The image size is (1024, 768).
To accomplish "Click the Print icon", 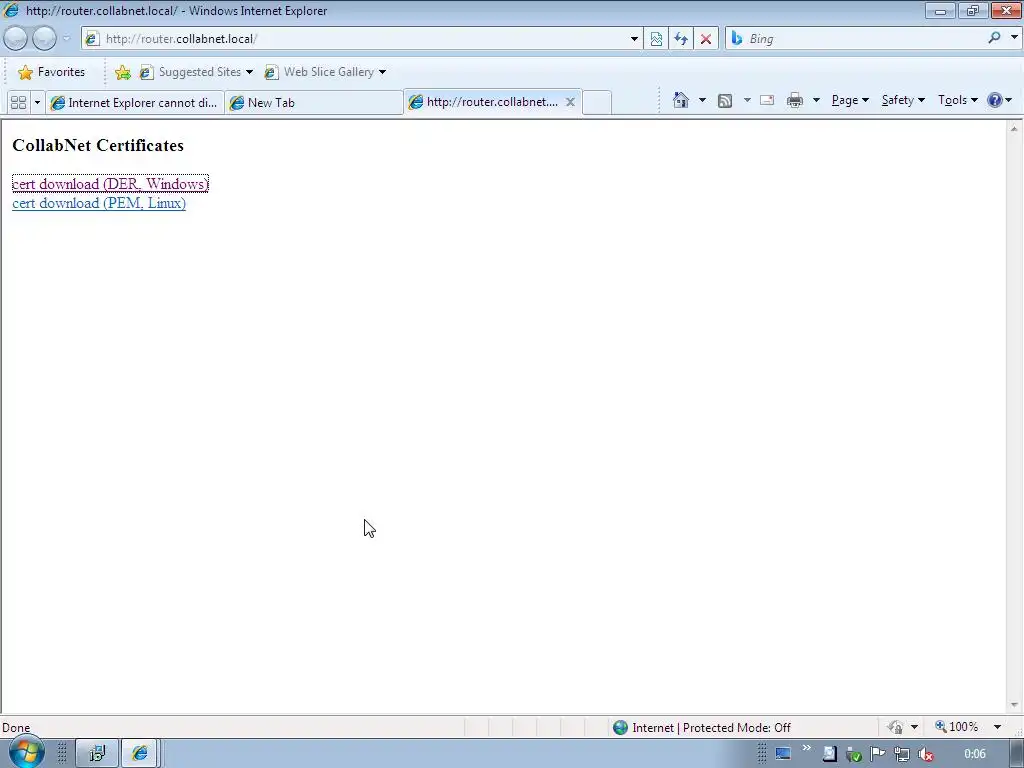I will point(795,100).
